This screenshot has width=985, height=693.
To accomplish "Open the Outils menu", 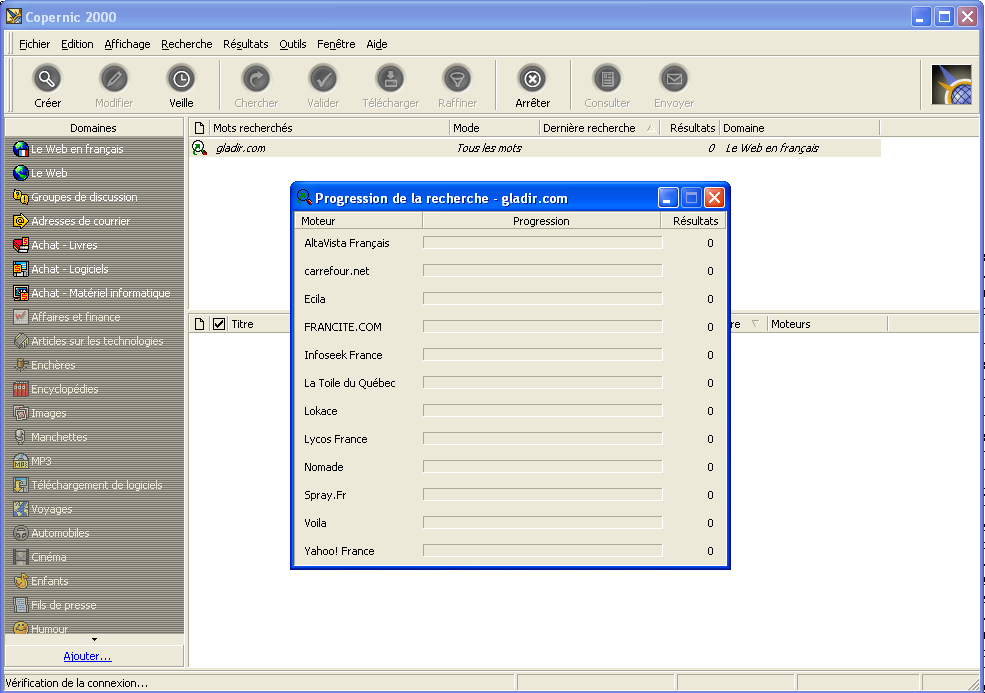I will click(293, 44).
